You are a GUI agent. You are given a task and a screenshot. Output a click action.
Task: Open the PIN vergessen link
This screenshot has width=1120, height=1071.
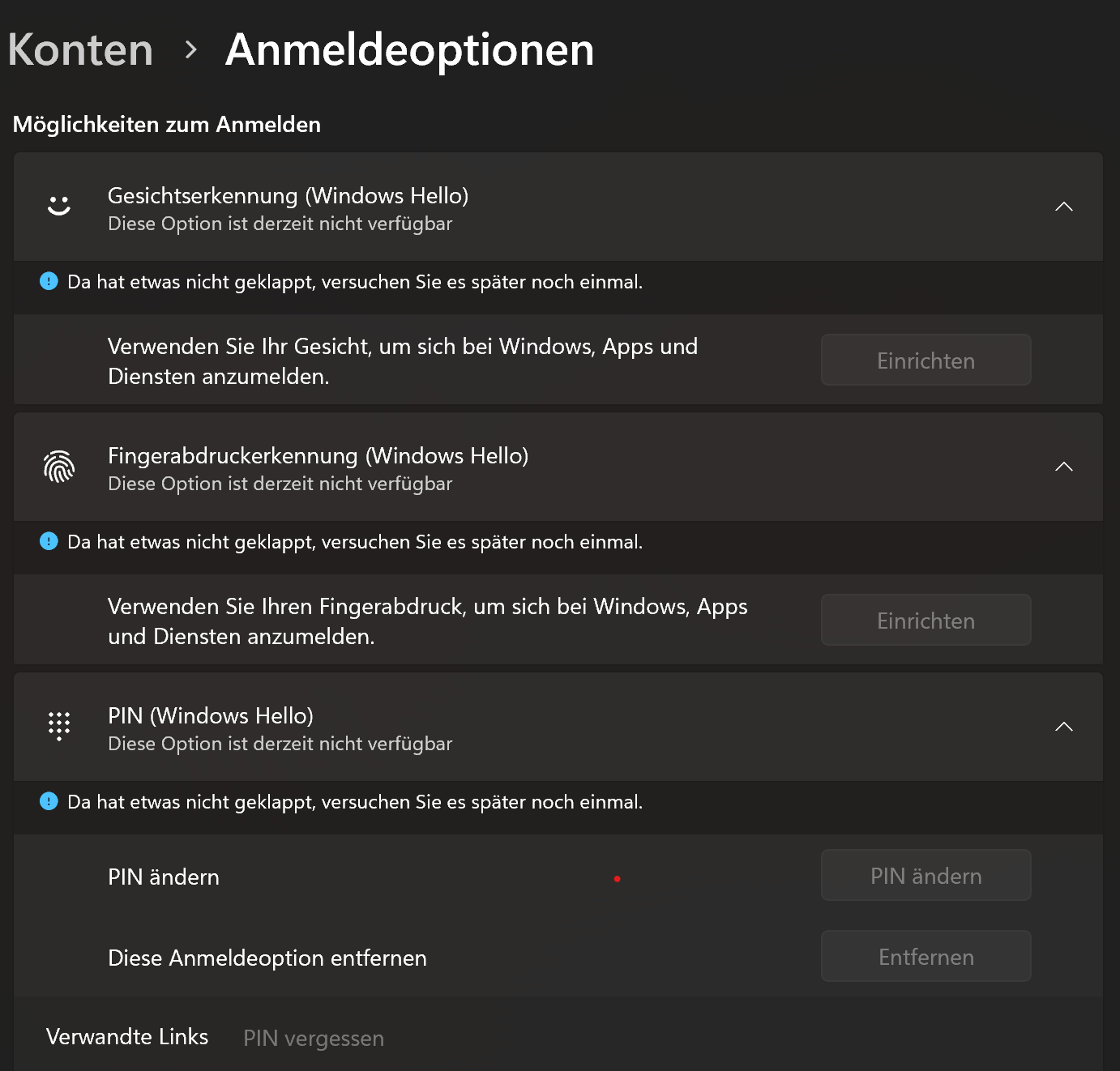pos(314,1038)
